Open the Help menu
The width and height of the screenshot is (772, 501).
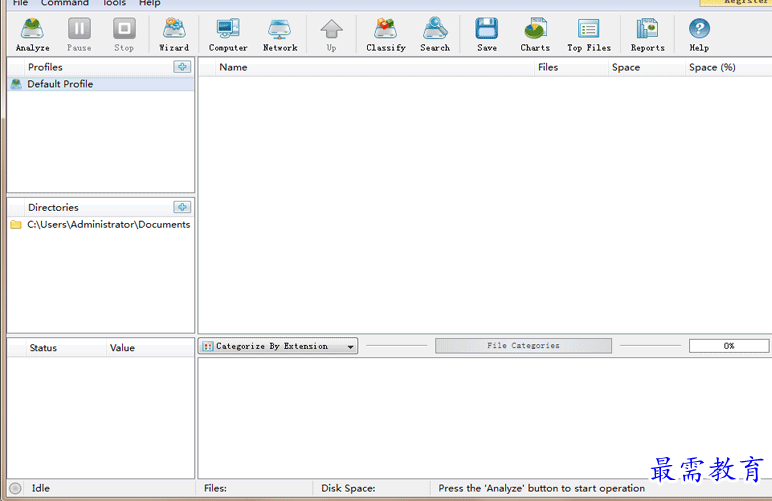pyautogui.click(x=149, y=3)
